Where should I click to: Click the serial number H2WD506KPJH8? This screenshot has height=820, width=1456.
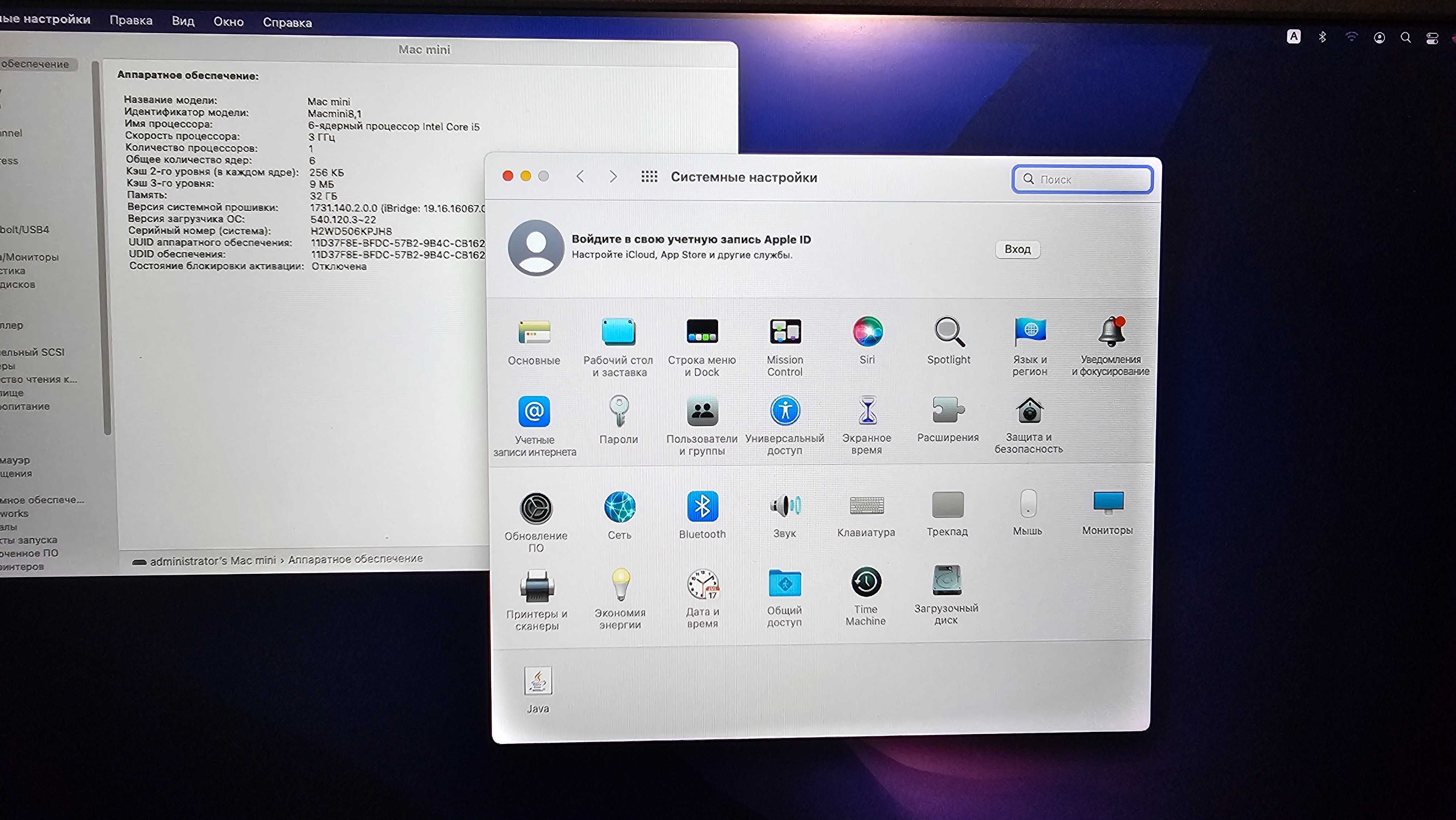point(351,231)
